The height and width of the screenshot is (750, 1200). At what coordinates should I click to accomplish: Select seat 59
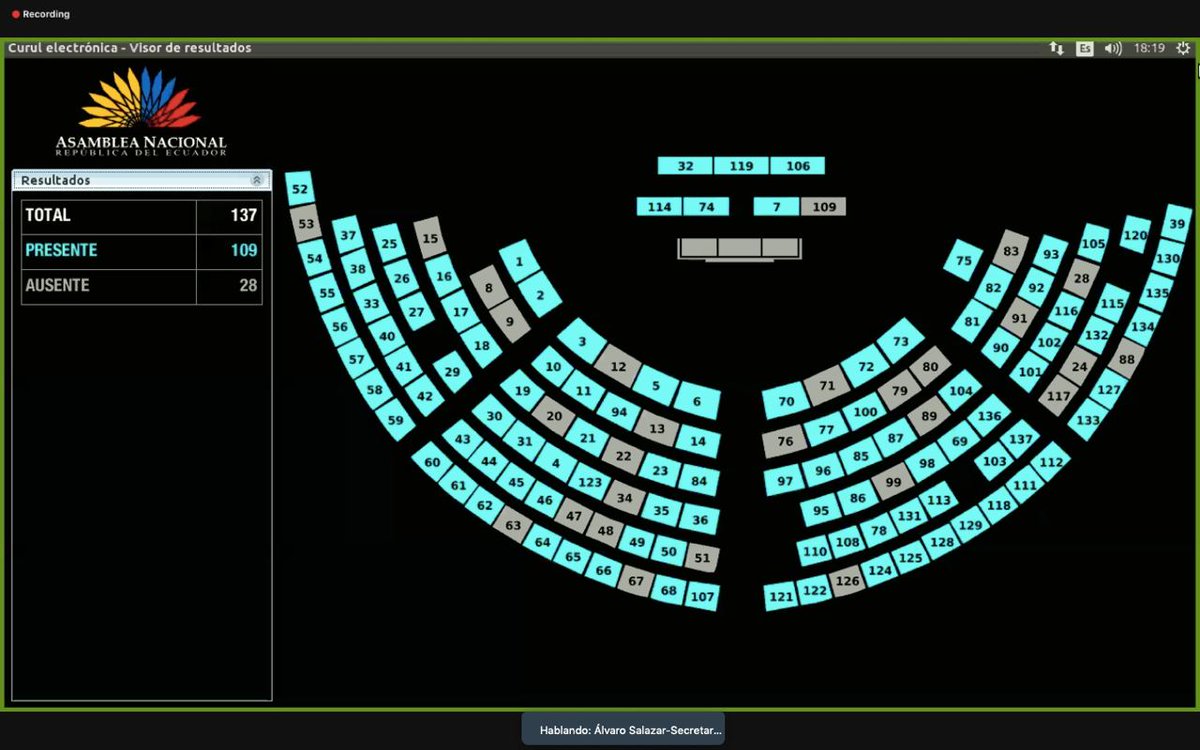(396, 420)
